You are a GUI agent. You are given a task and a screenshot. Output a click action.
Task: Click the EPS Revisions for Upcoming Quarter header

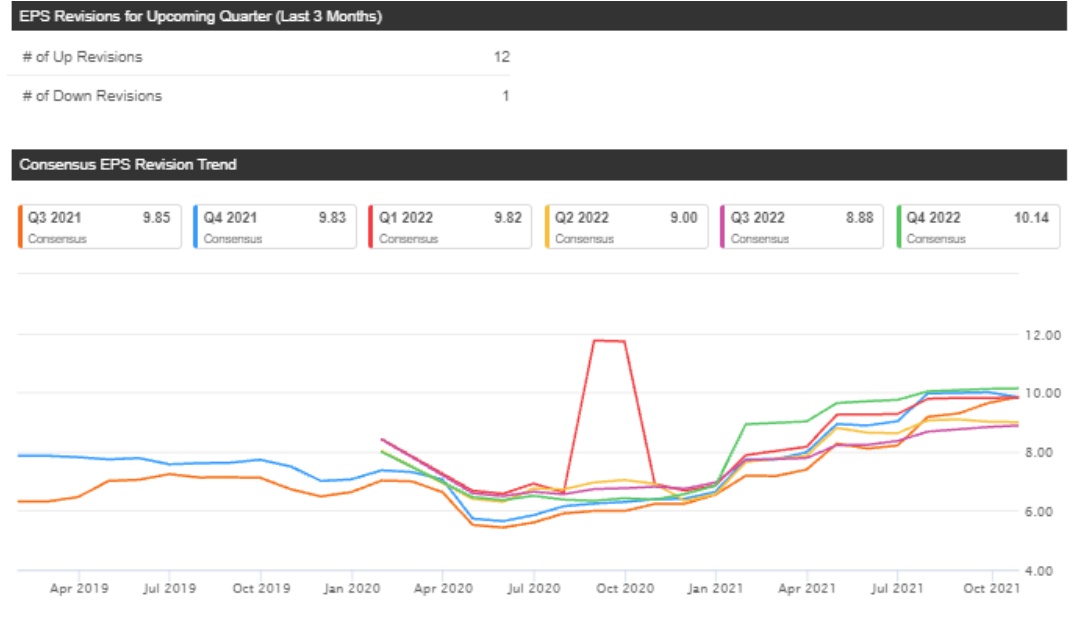click(x=539, y=16)
